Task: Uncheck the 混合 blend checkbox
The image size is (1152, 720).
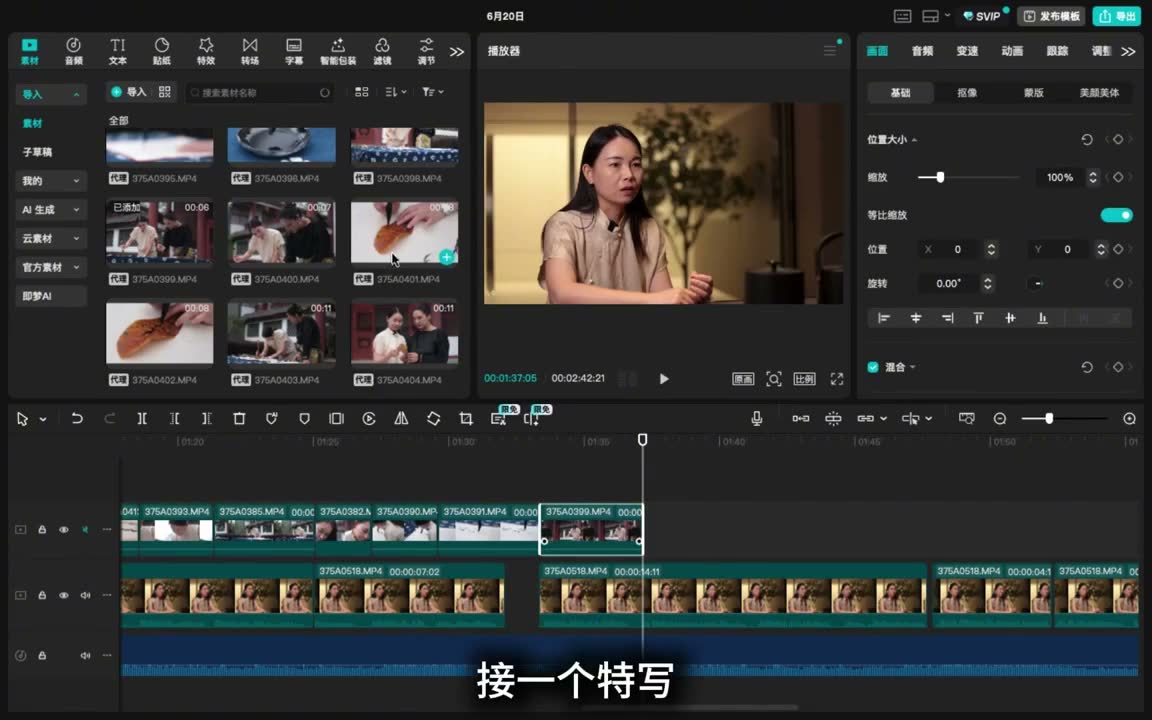Action: point(873,367)
